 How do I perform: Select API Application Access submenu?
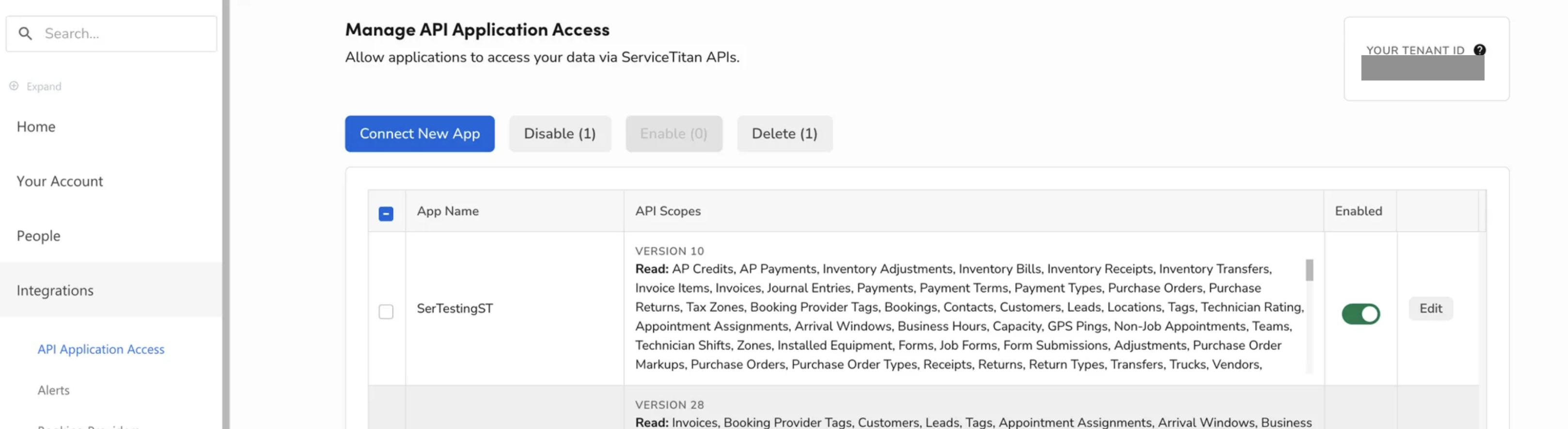coord(101,349)
